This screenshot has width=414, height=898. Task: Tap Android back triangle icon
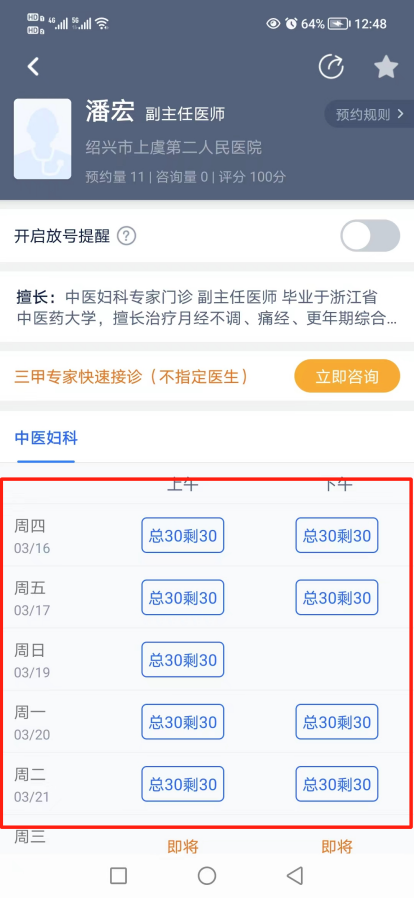click(x=294, y=875)
